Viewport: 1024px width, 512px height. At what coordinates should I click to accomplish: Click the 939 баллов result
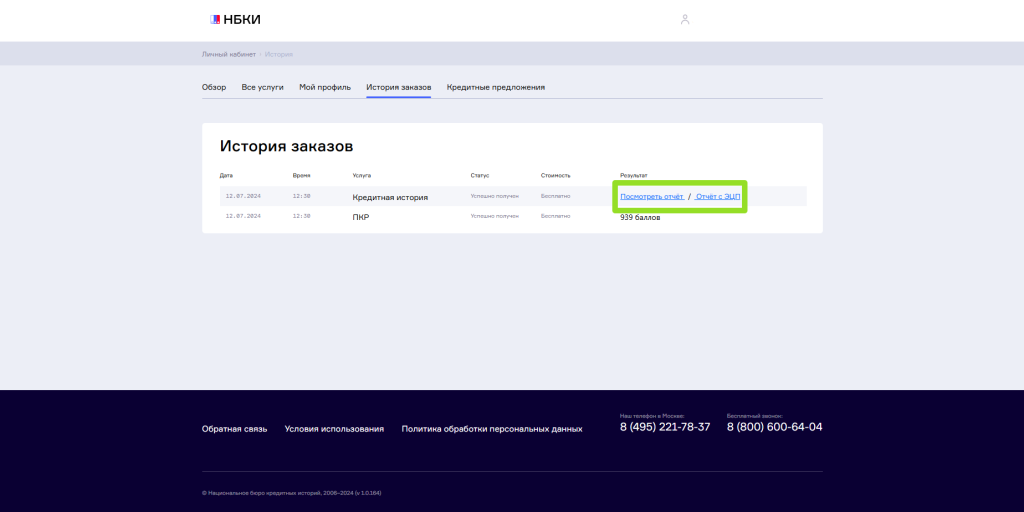point(640,217)
